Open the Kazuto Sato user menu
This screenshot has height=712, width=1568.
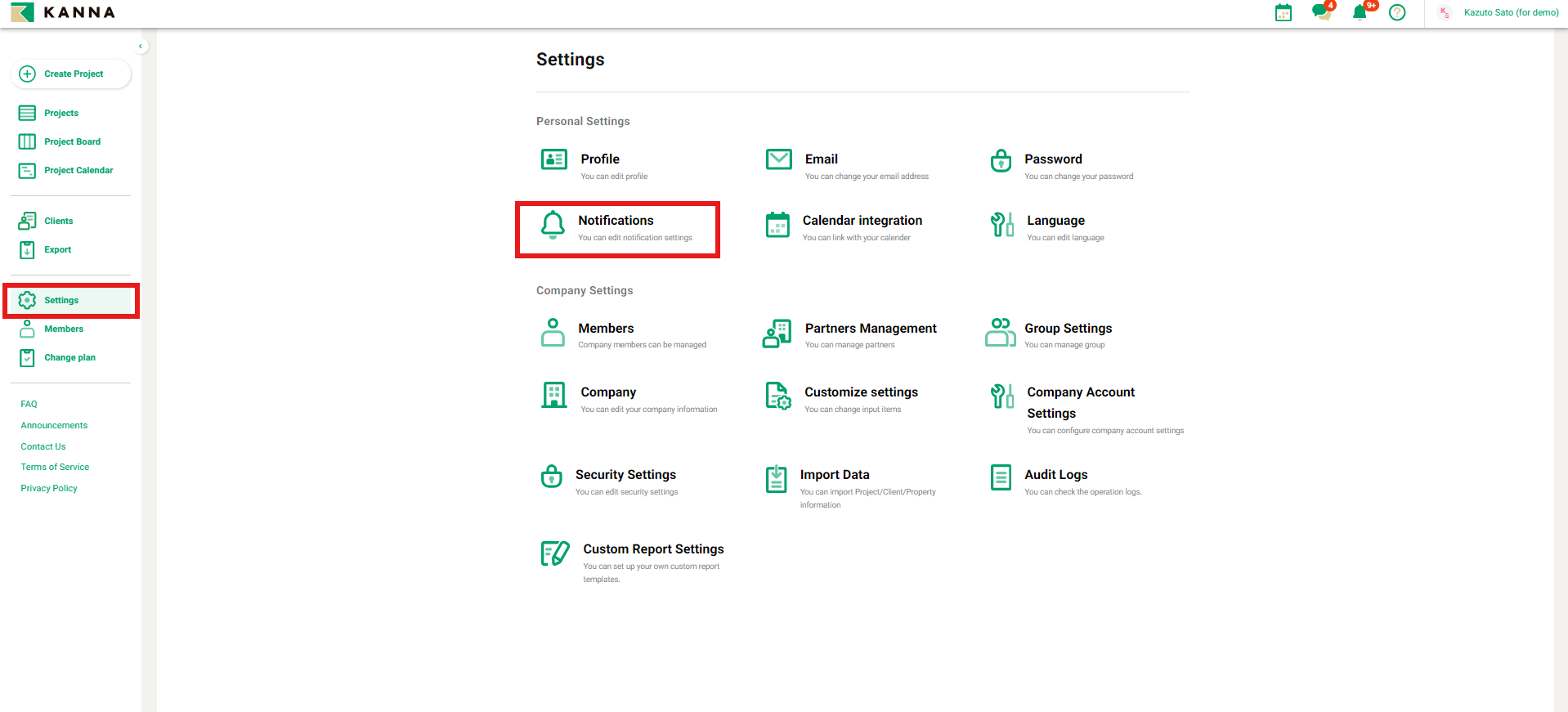tap(1510, 13)
